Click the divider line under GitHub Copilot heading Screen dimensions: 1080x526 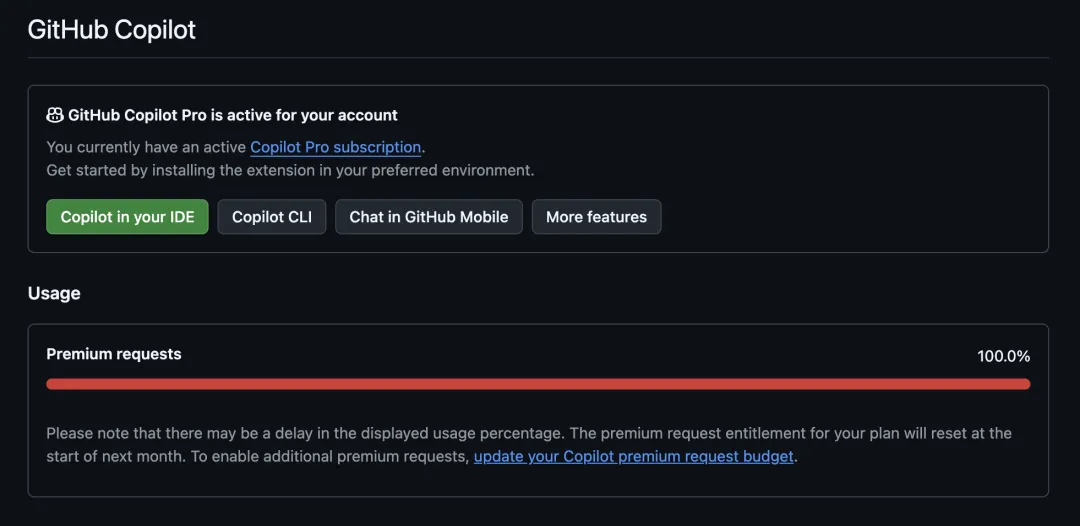point(538,58)
